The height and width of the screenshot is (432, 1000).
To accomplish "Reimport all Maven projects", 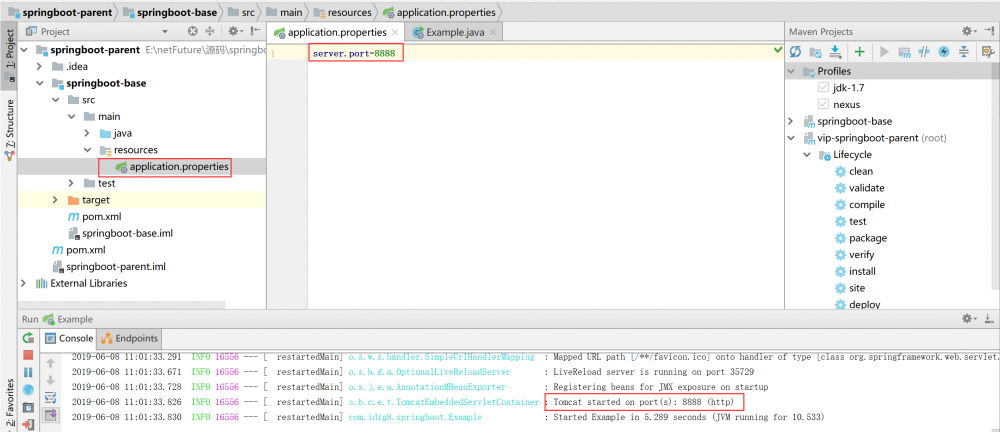I will [795, 52].
